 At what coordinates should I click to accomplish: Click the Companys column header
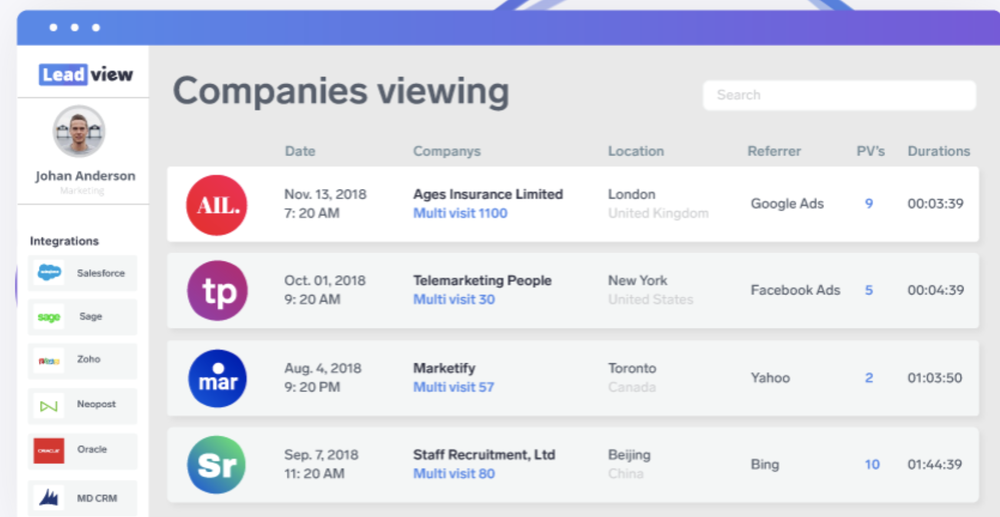coord(447,151)
